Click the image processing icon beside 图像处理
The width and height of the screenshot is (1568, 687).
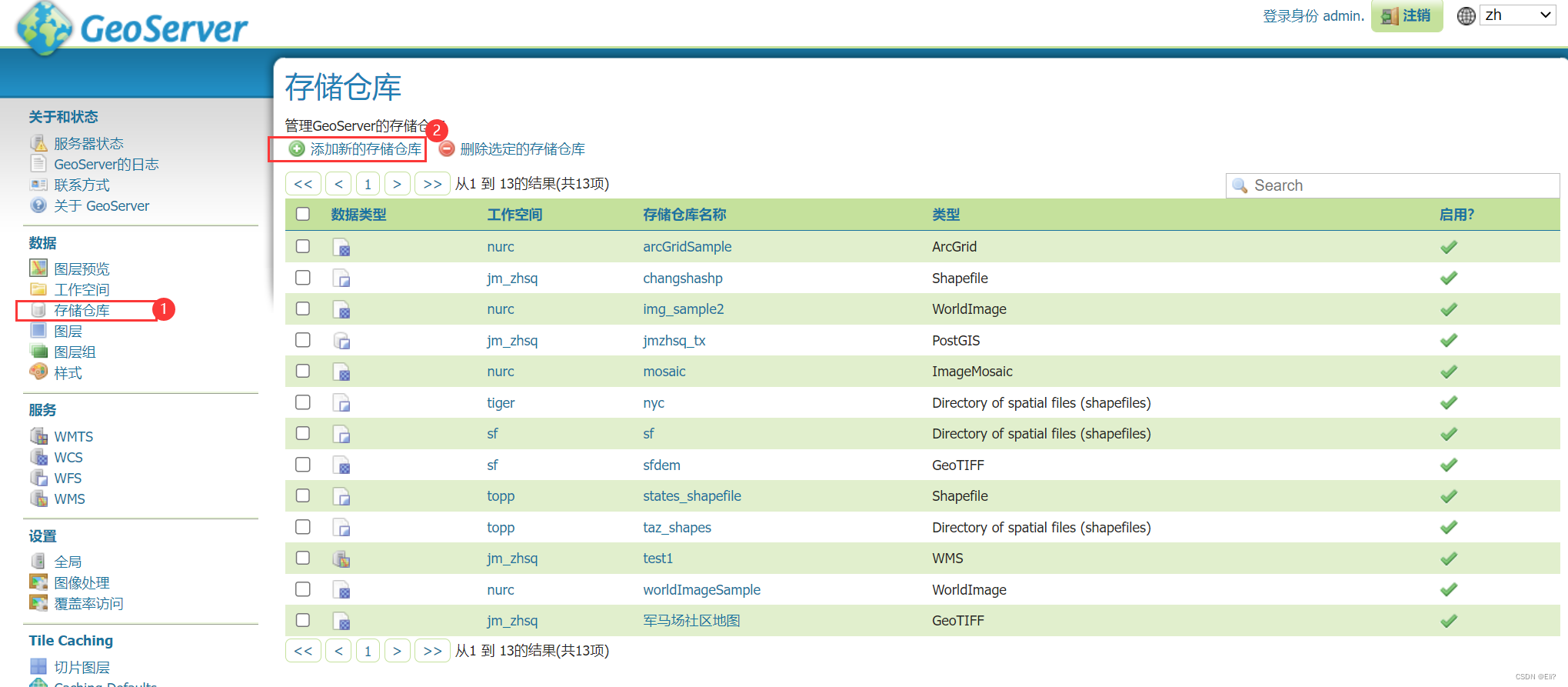(x=38, y=582)
